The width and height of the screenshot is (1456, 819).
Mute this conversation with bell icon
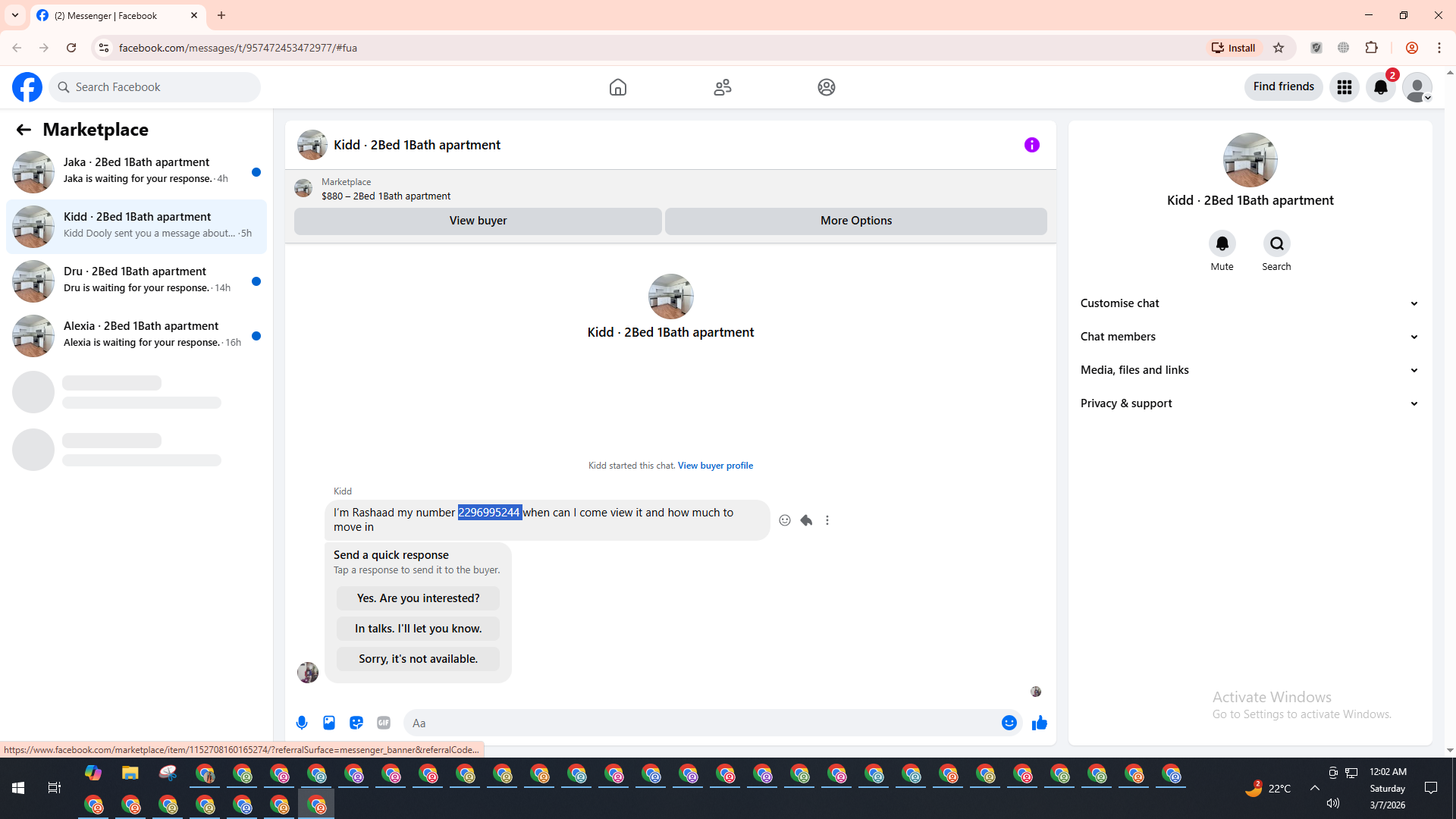tap(1222, 243)
